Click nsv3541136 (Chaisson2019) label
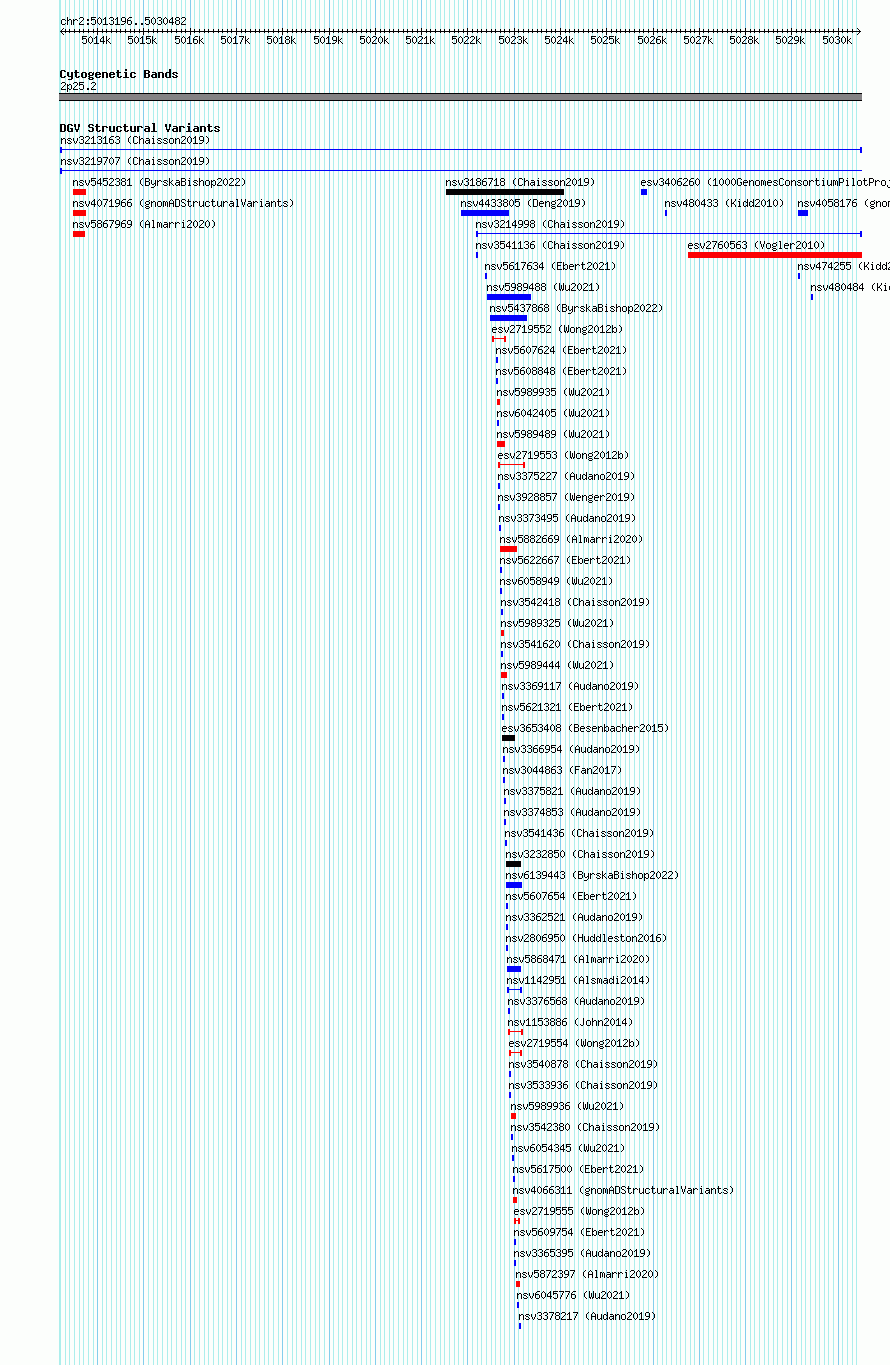This screenshot has height=1365, width=890. (x=550, y=245)
